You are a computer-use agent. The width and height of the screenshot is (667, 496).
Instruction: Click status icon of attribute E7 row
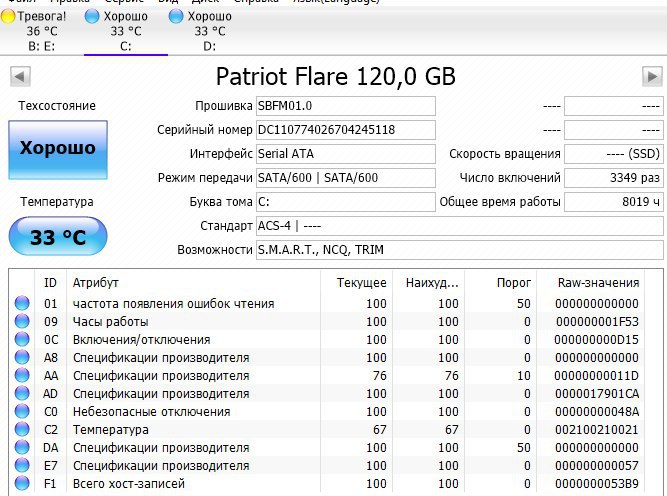pos(22,465)
